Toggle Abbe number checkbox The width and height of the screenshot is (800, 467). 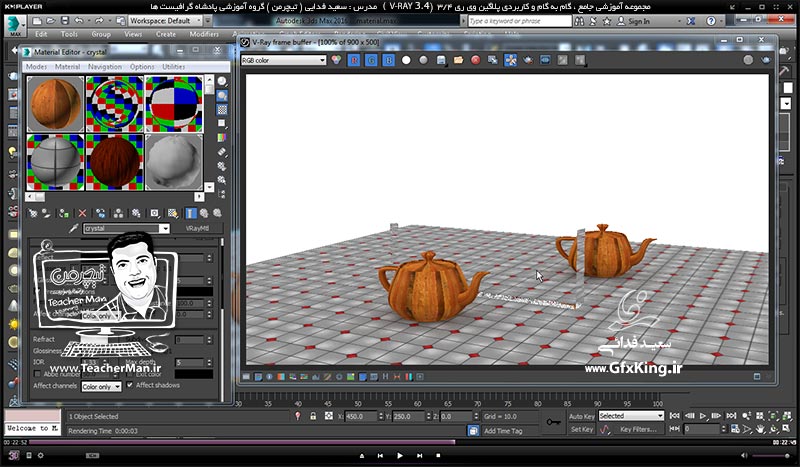[x=37, y=374]
